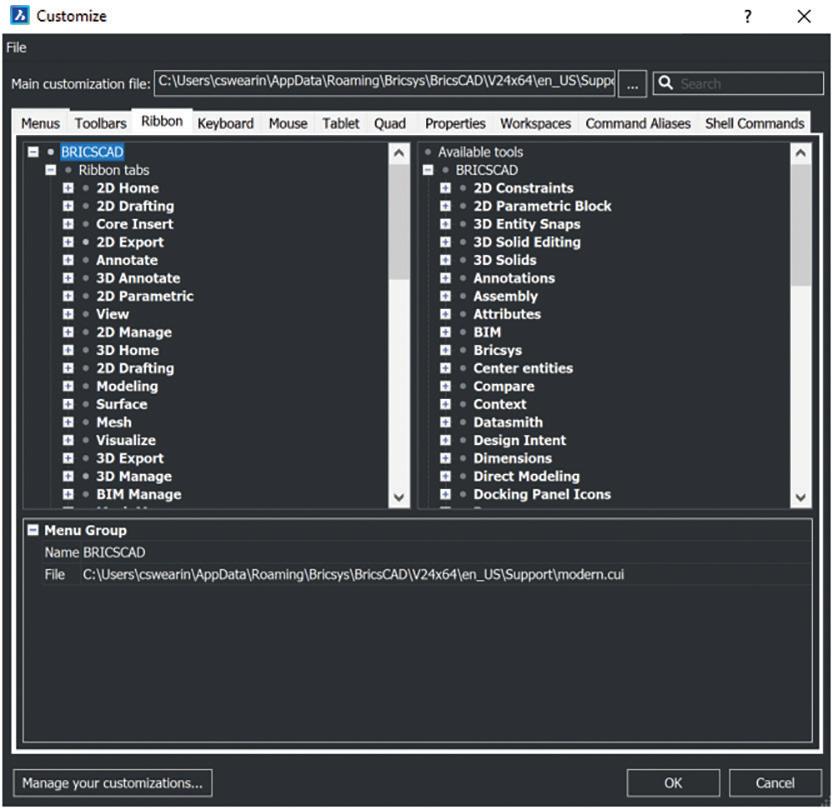Screen dimensions: 833x809
Task: Expand the 3D Annotate node
Action: pos(68,278)
